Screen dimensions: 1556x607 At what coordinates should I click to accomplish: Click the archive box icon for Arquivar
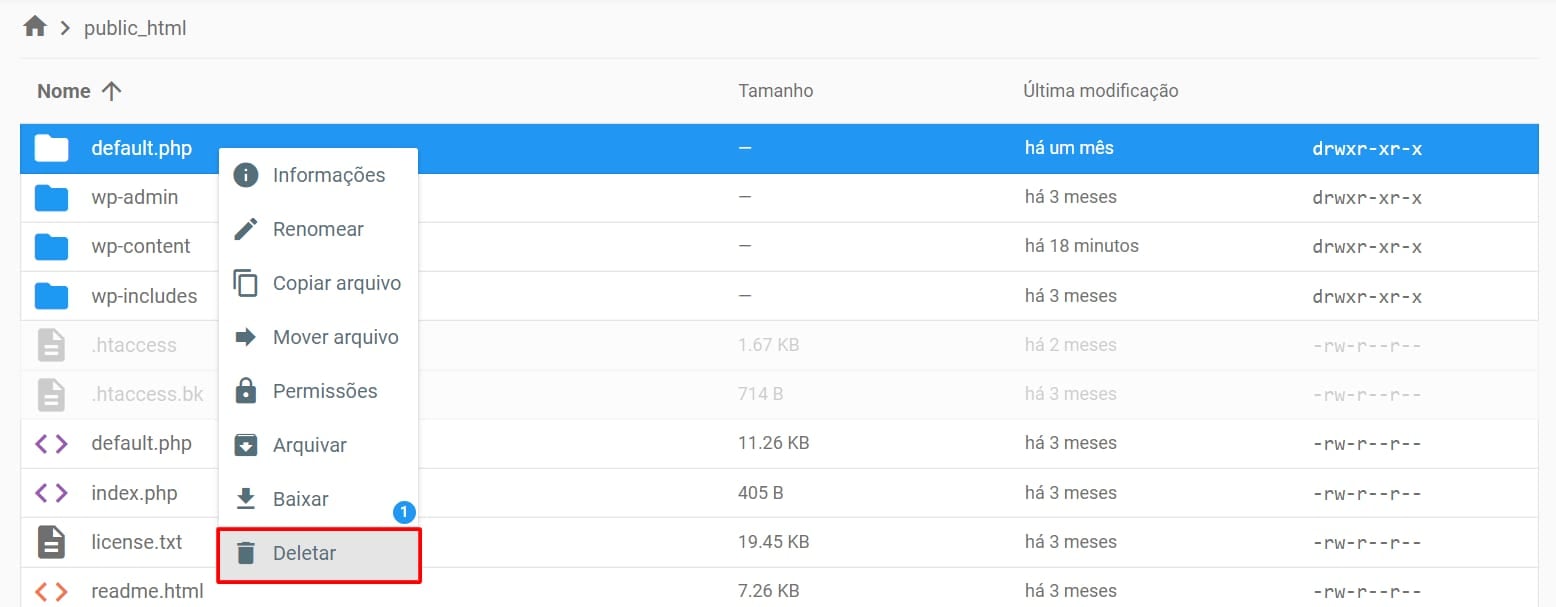click(245, 445)
